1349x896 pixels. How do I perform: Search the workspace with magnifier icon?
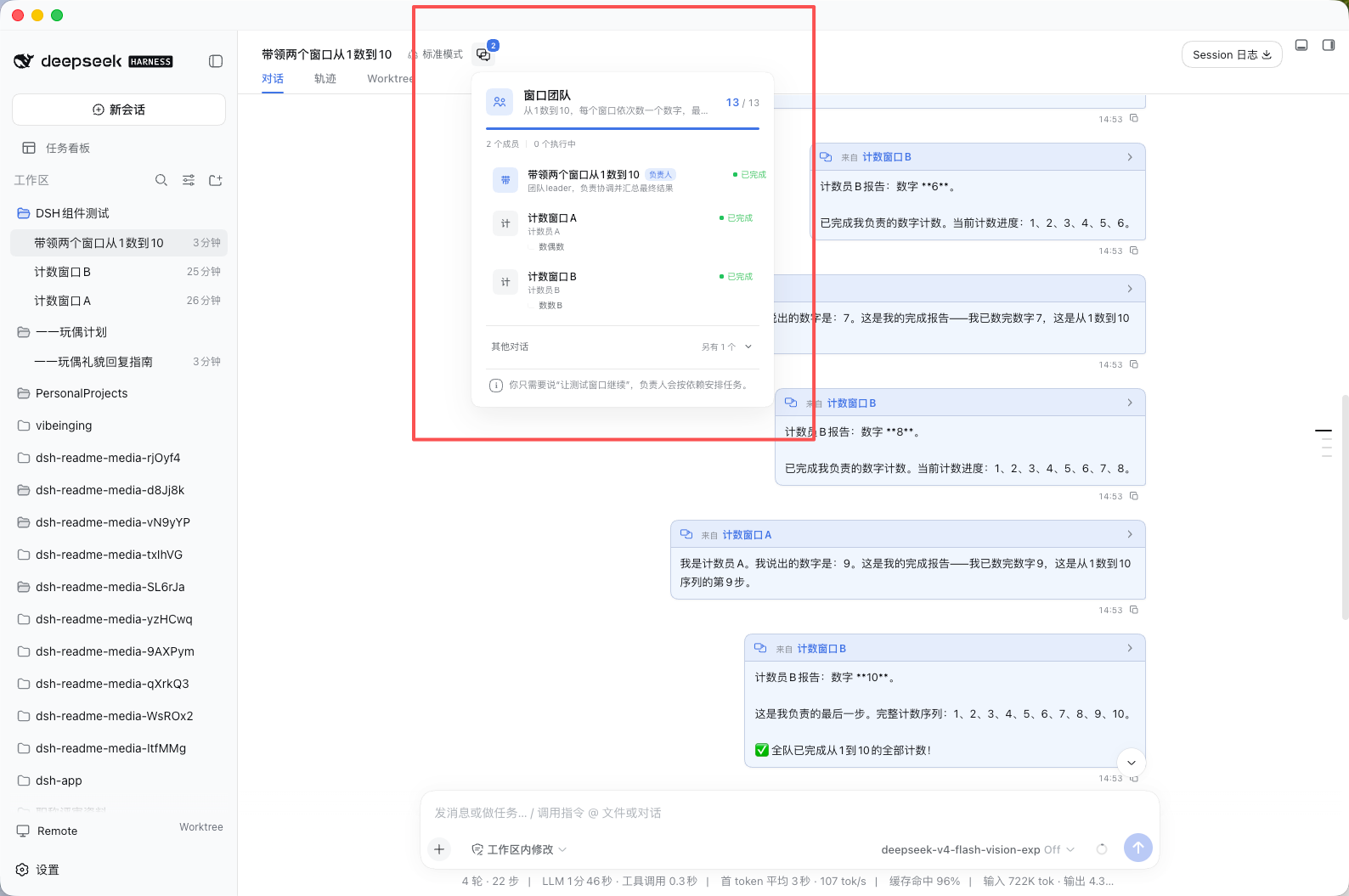coord(161,180)
